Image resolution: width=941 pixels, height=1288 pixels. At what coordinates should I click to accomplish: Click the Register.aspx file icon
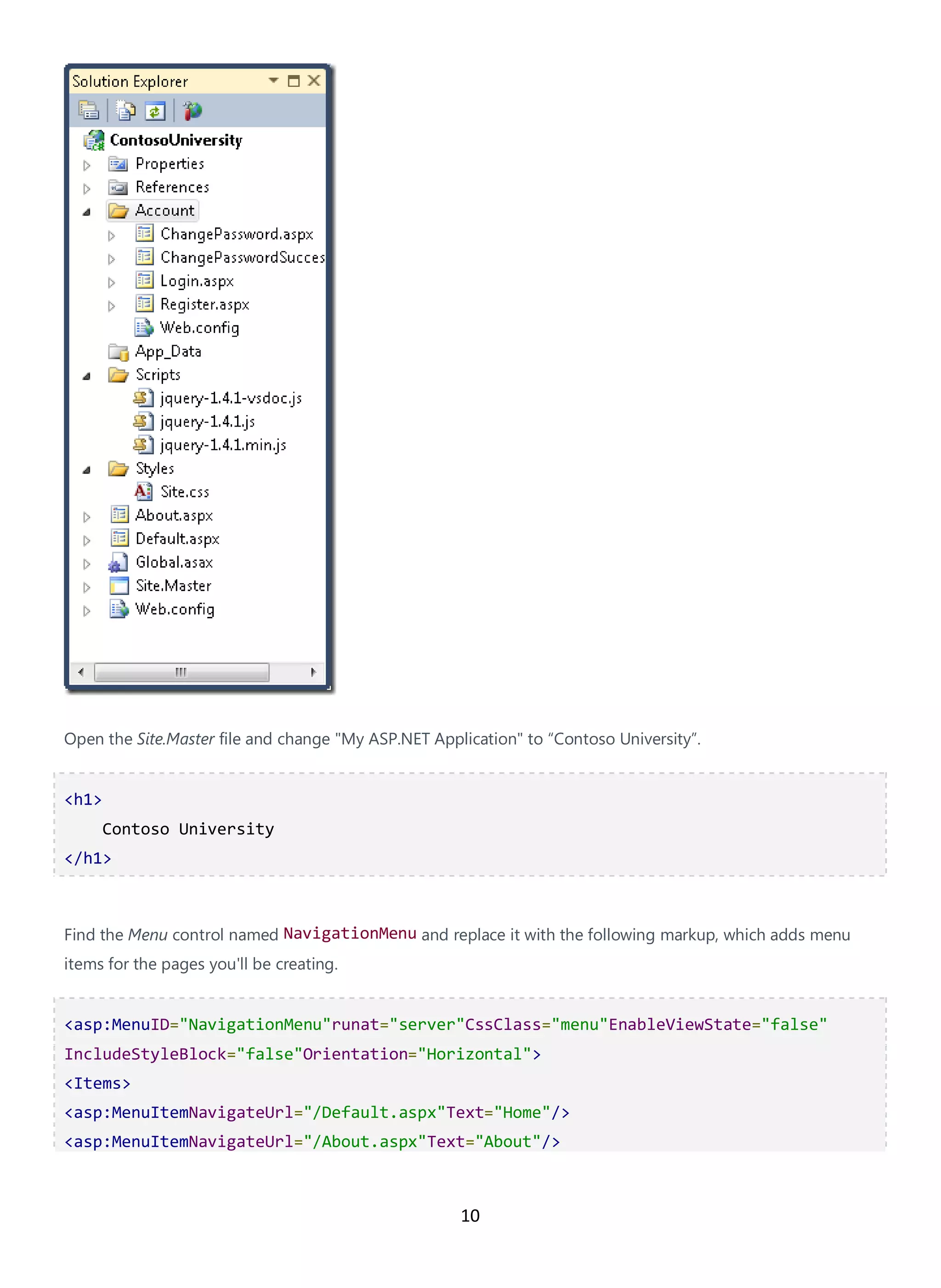[x=145, y=303]
